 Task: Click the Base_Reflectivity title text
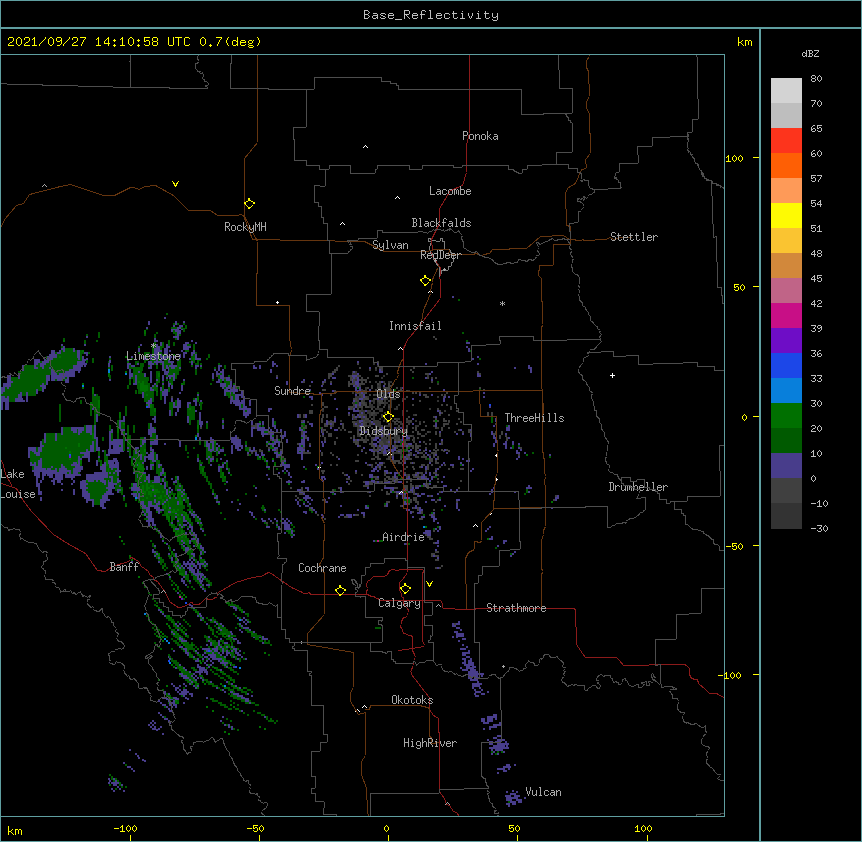(x=431, y=15)
